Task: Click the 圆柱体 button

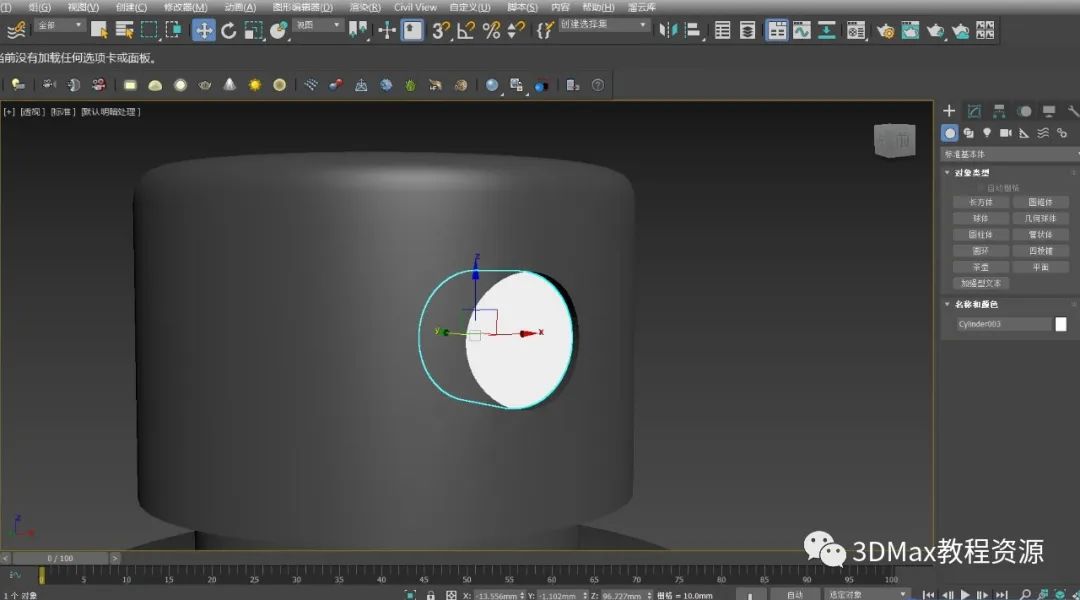Action: [980, 235]
